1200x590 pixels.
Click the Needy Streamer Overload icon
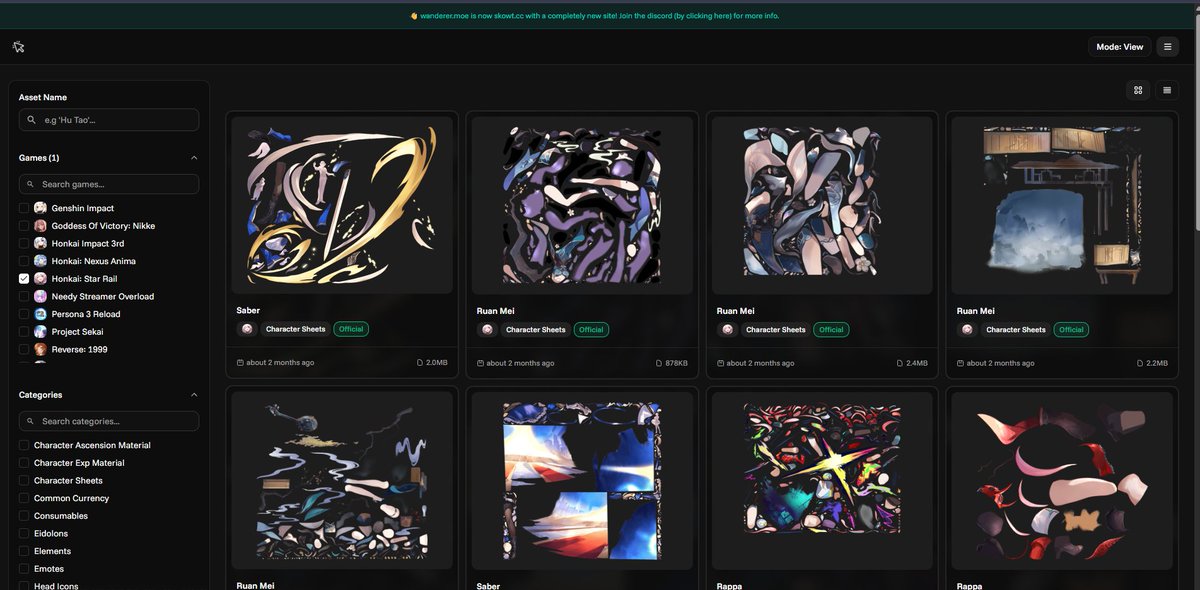[40, 296]
